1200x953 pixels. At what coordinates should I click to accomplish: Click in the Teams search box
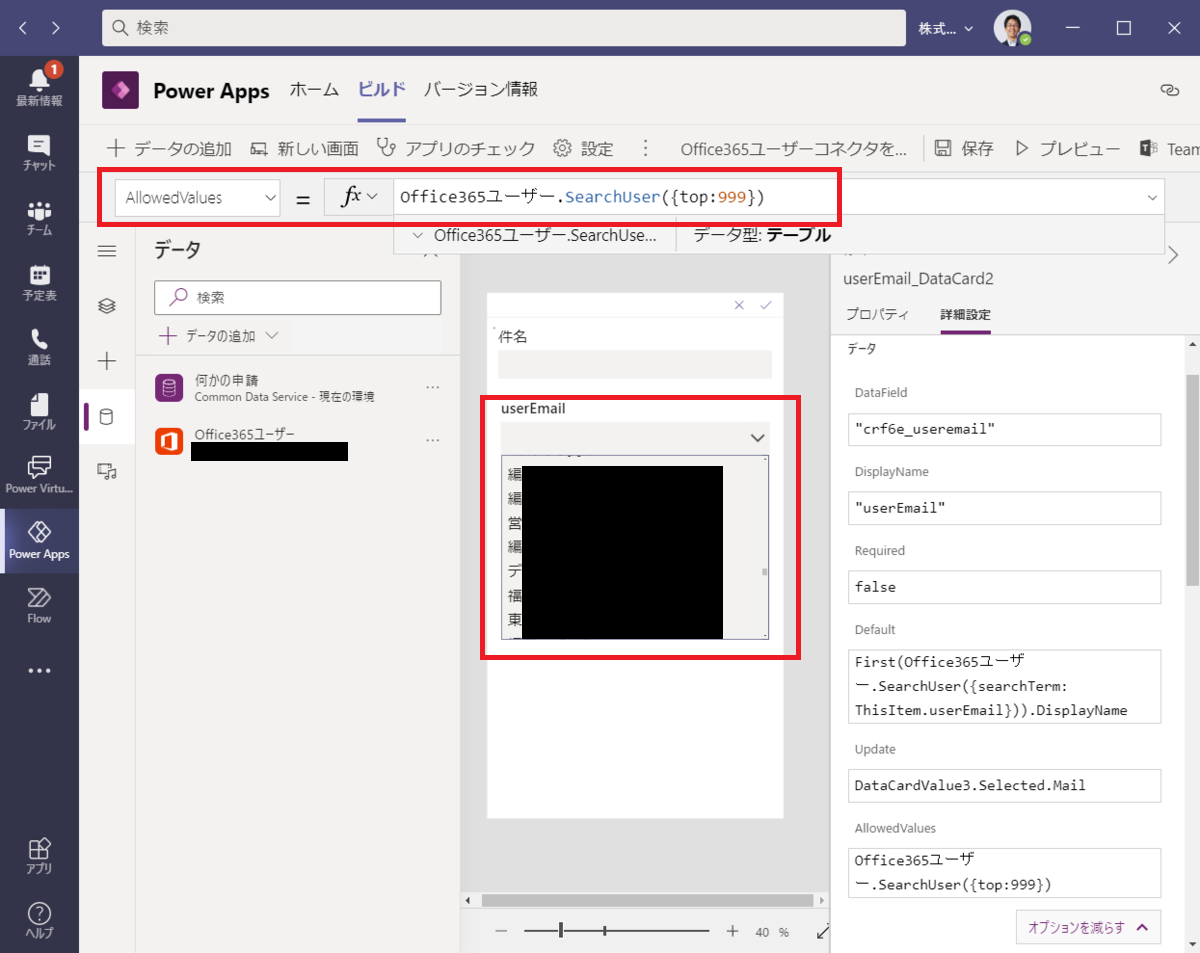[502, 28]
